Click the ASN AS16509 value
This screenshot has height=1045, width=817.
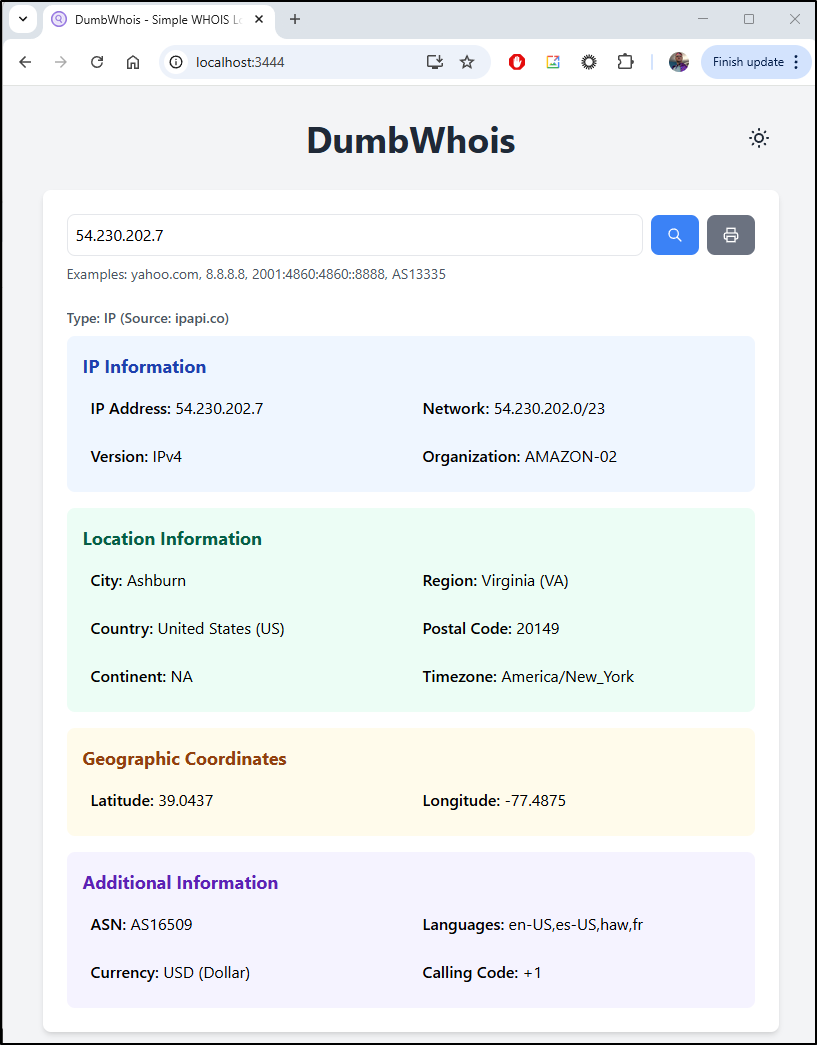[x=161, y=924]
